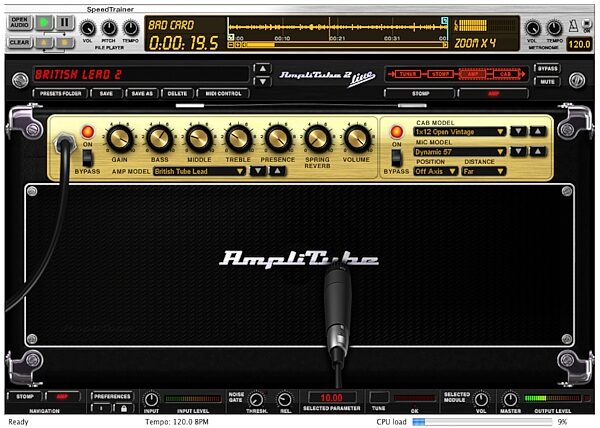Image resolution: width=600 pixels, height=428 pixels.
Task: Select previous amp model with up arrow
Action: coord(277,171)
